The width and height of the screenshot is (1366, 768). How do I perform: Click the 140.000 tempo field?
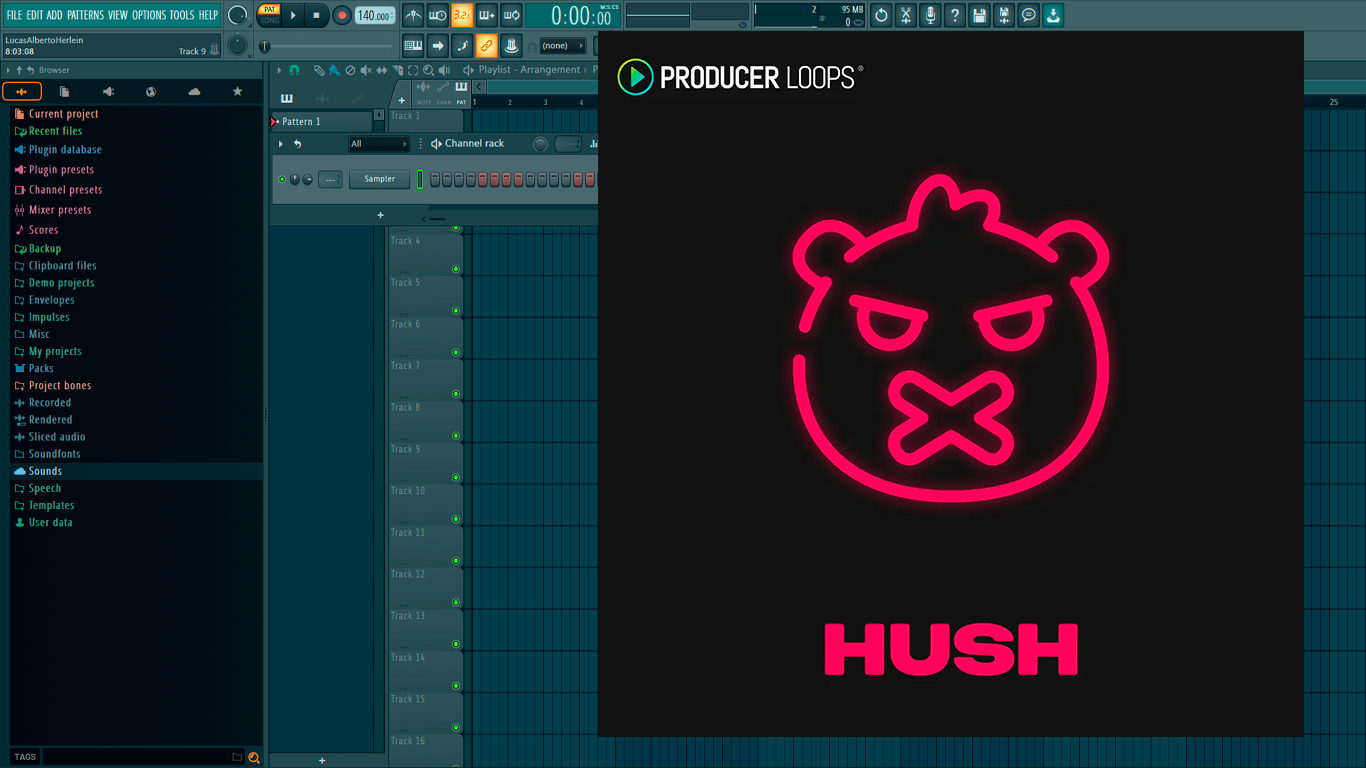pos(374,16)
